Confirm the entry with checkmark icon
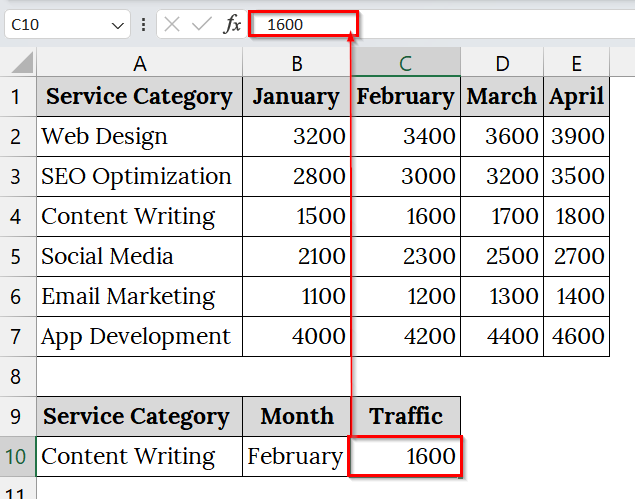This screenshot has width=635, height=499. pos(202,25)
